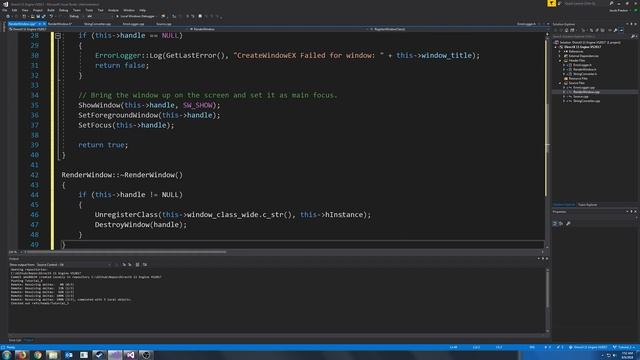Start Local Windows Debugger

(136, 16)
